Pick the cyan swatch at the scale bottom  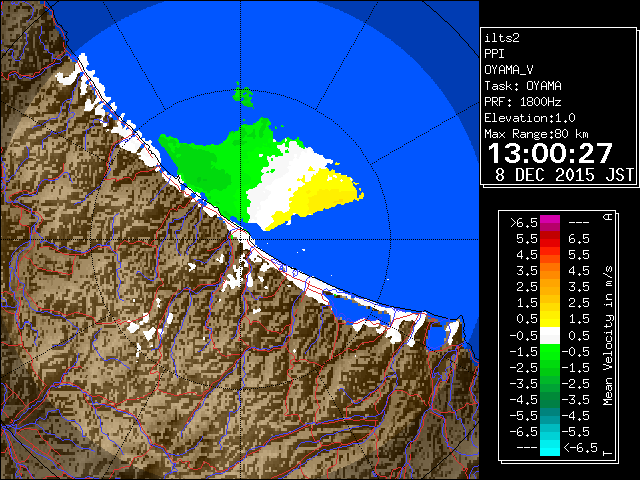(x=550, y=447)
